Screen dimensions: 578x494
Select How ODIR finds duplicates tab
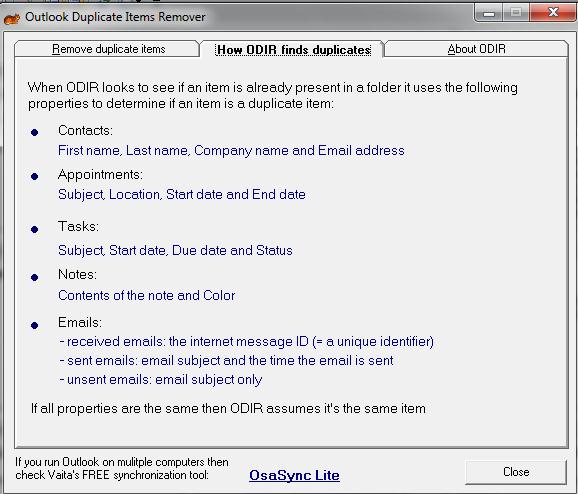(293, 49)
